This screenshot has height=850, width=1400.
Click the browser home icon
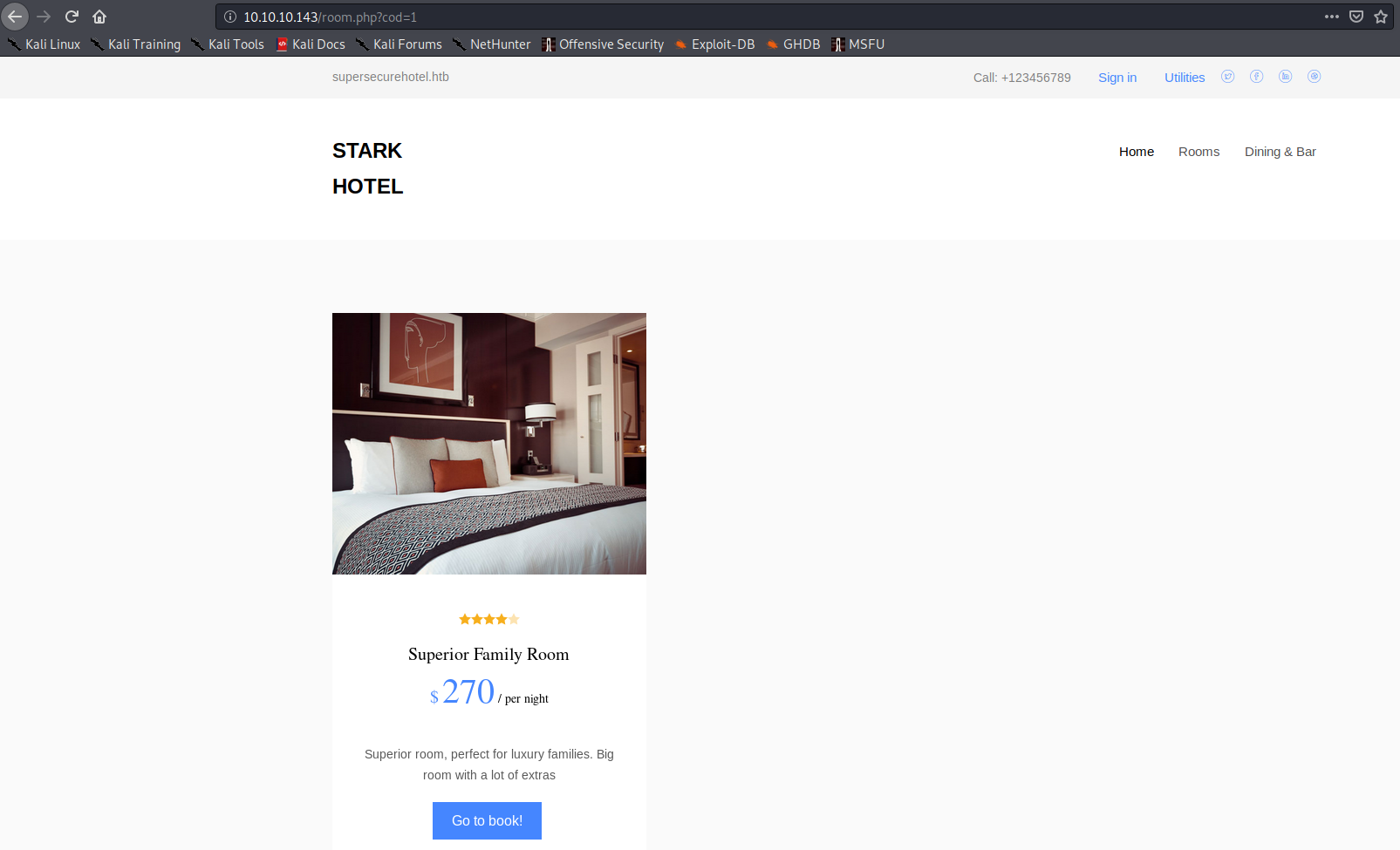[99, 16]
